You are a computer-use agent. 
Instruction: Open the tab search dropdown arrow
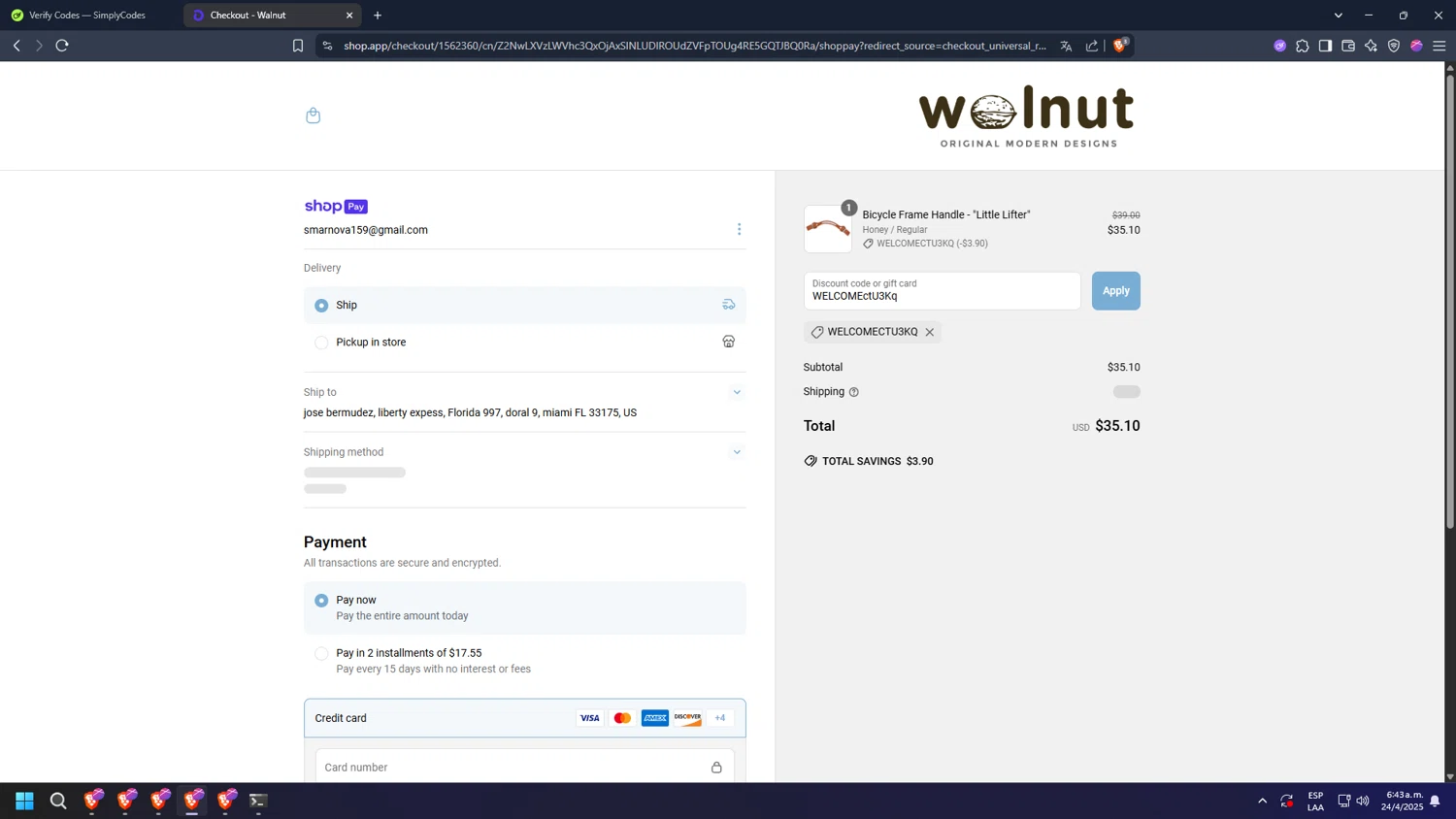coord(1339,16)
